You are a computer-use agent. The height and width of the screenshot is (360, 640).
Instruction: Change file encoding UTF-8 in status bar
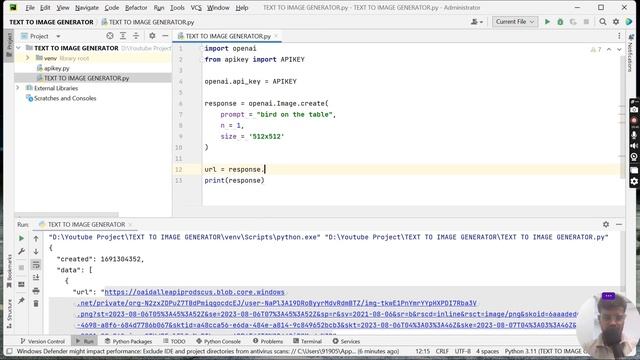462,351
